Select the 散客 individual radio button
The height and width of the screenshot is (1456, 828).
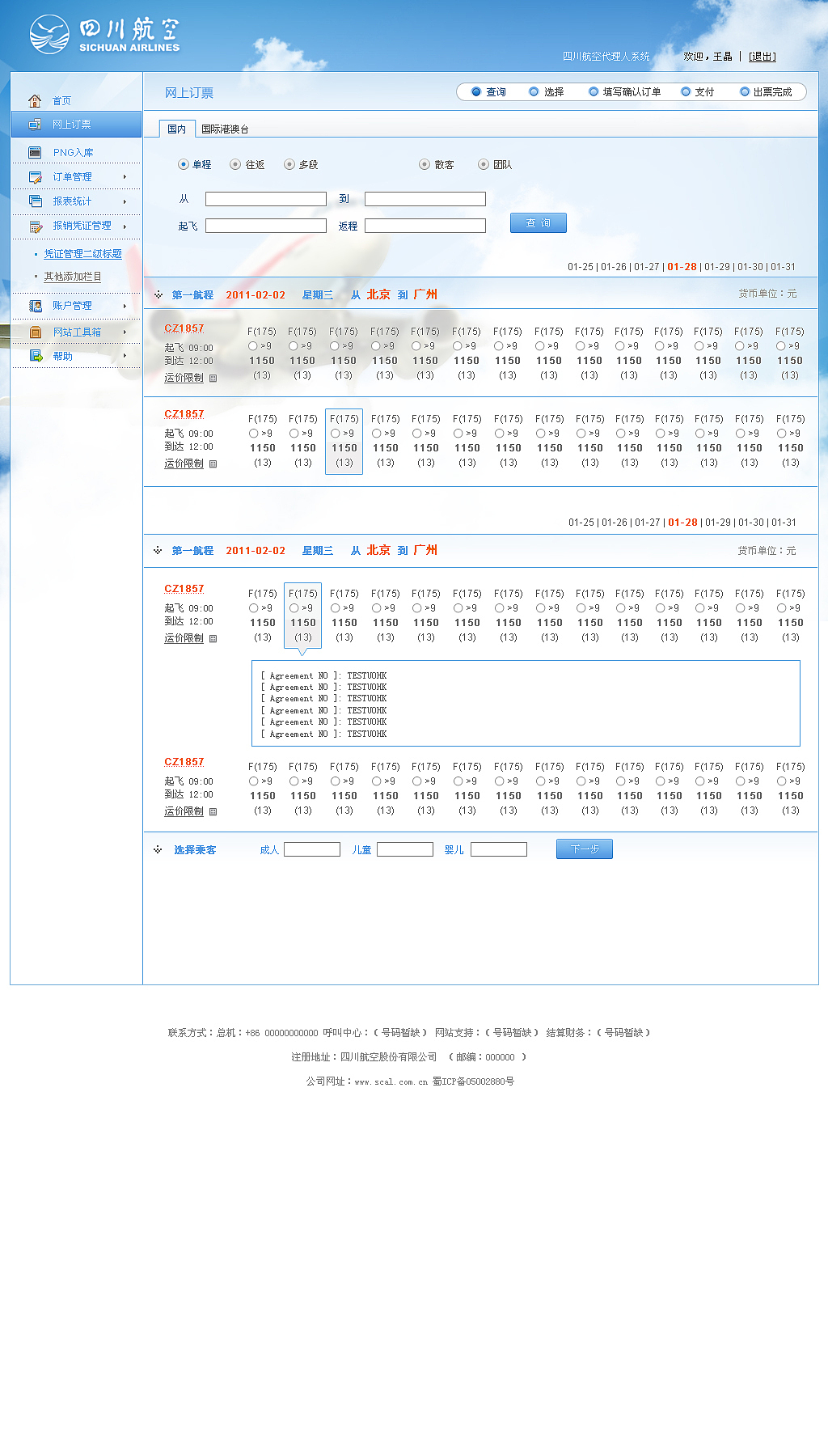(x=425, y=164)
